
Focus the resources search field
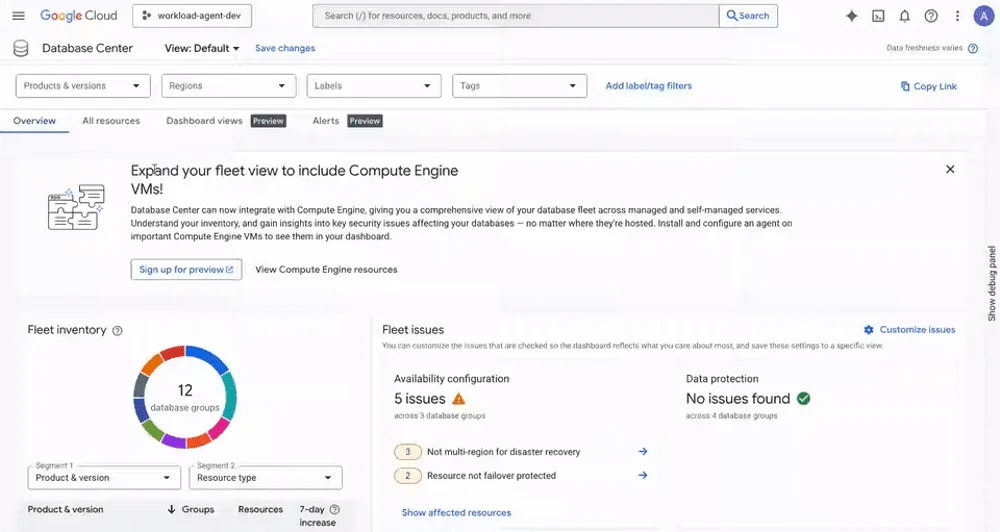[x=515, y=16]
